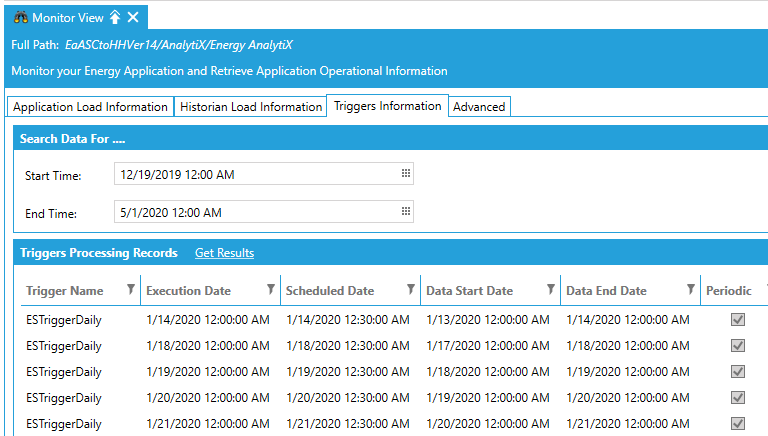Click the Scheduled Date column filter icon
Viewport: 768px width, 436px height.
coord(410,290)
